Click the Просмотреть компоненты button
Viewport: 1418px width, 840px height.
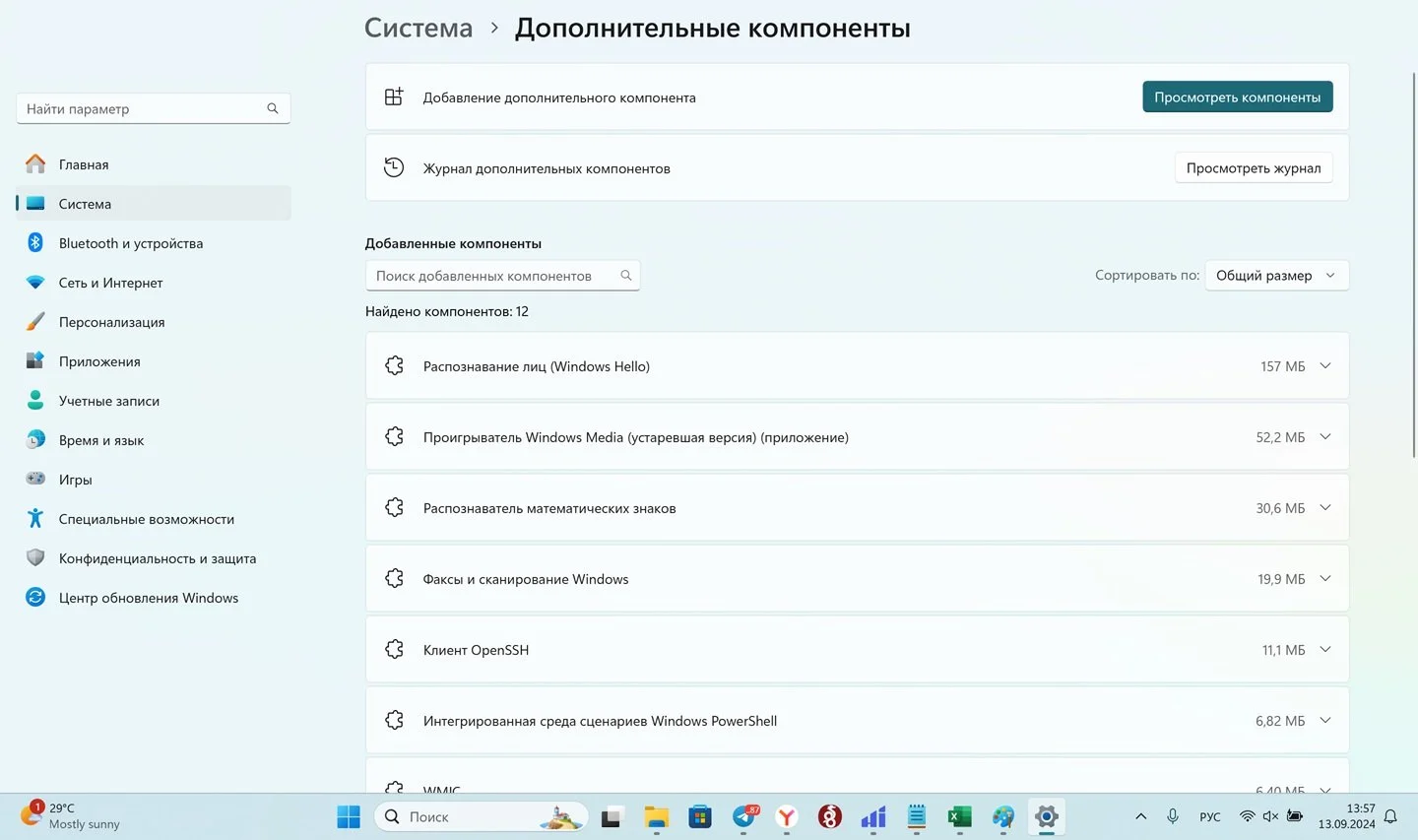(x=1238, y=97)
